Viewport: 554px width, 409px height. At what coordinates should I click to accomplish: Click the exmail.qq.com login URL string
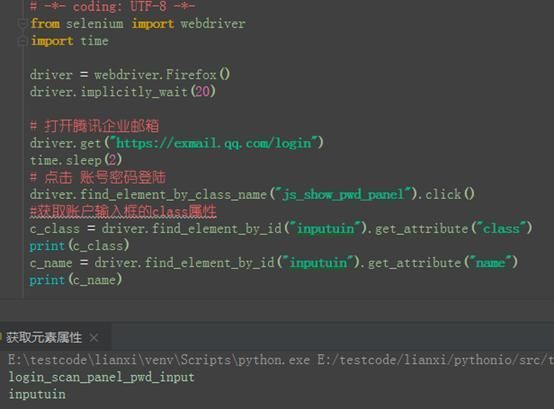coord(214,143)
